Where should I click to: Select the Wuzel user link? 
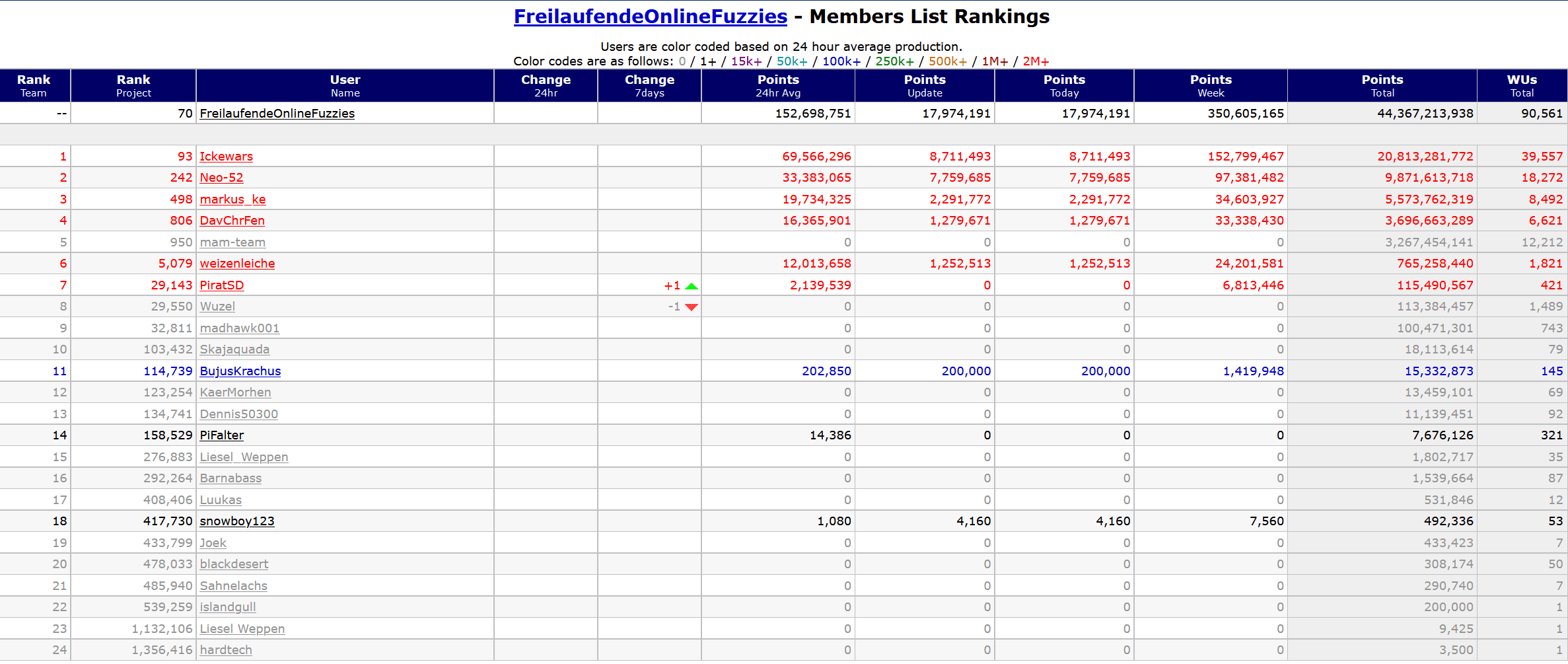pos(217,307)
